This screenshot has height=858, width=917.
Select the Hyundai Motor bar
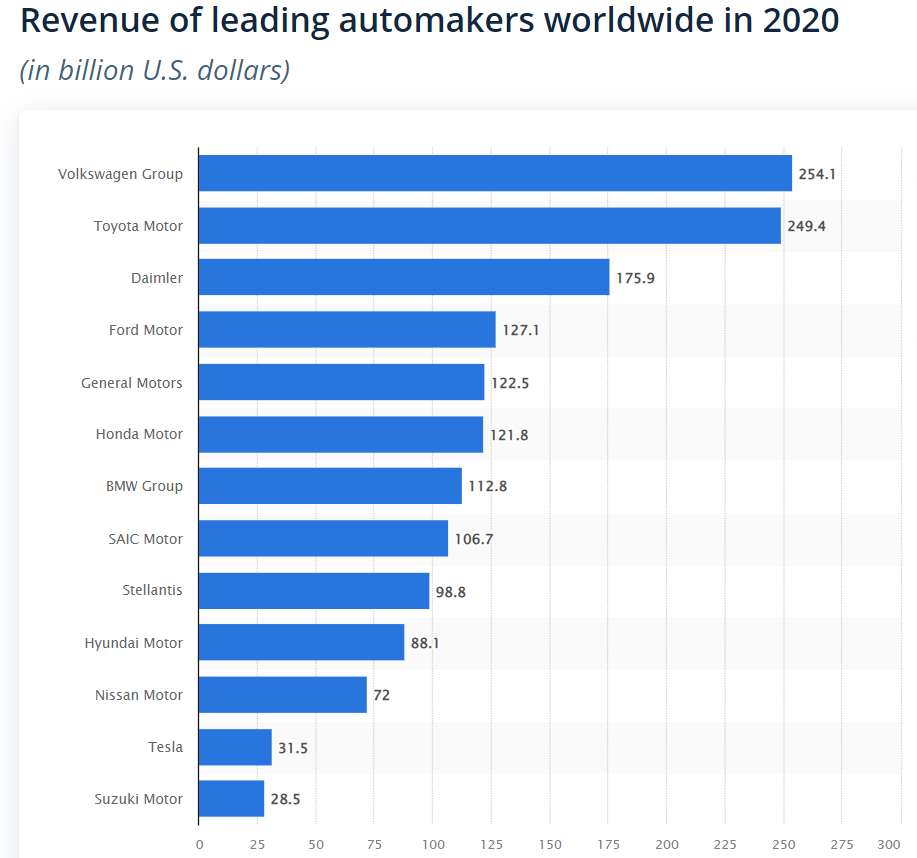click(x=302, y=642)
